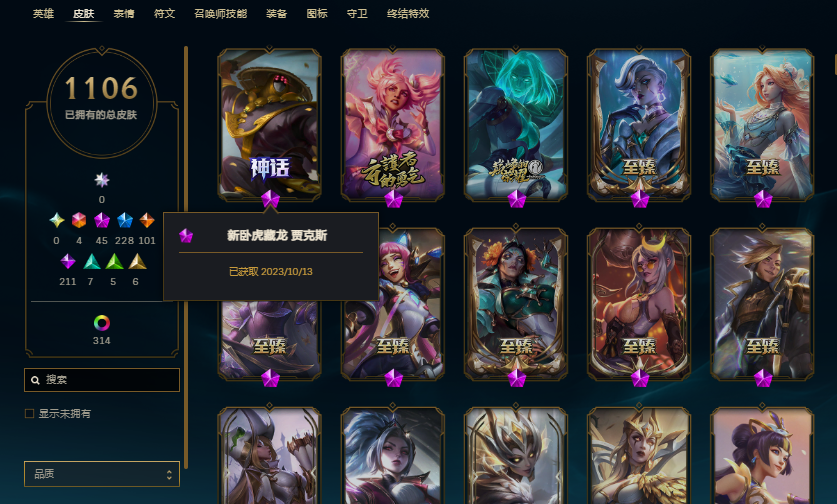Open the 品质 sort dropdown
Image resolution: width=837 pixels, height=504 pixels.
point(102,474)
